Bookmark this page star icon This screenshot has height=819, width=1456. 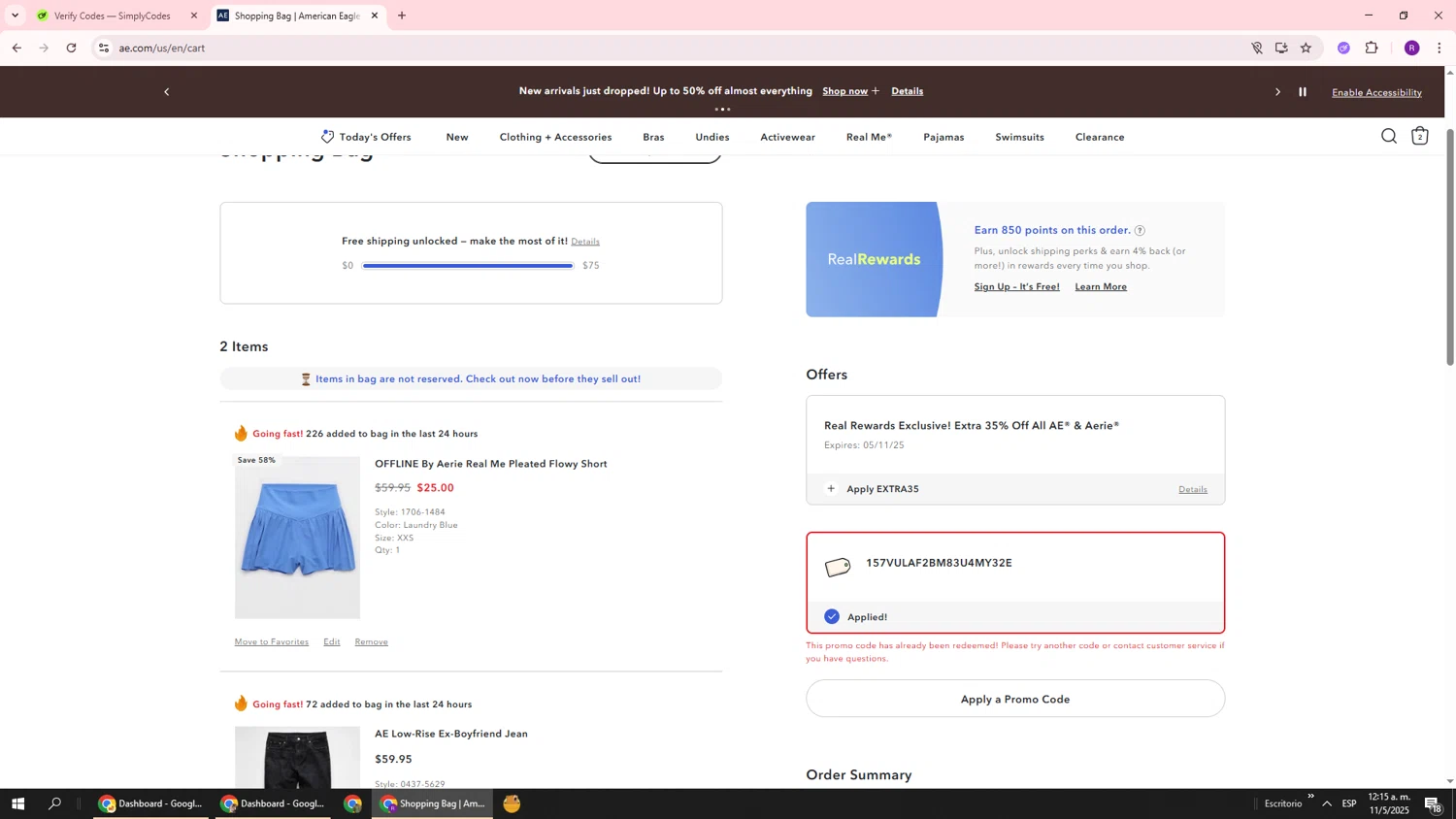[x=1306, y=48]
